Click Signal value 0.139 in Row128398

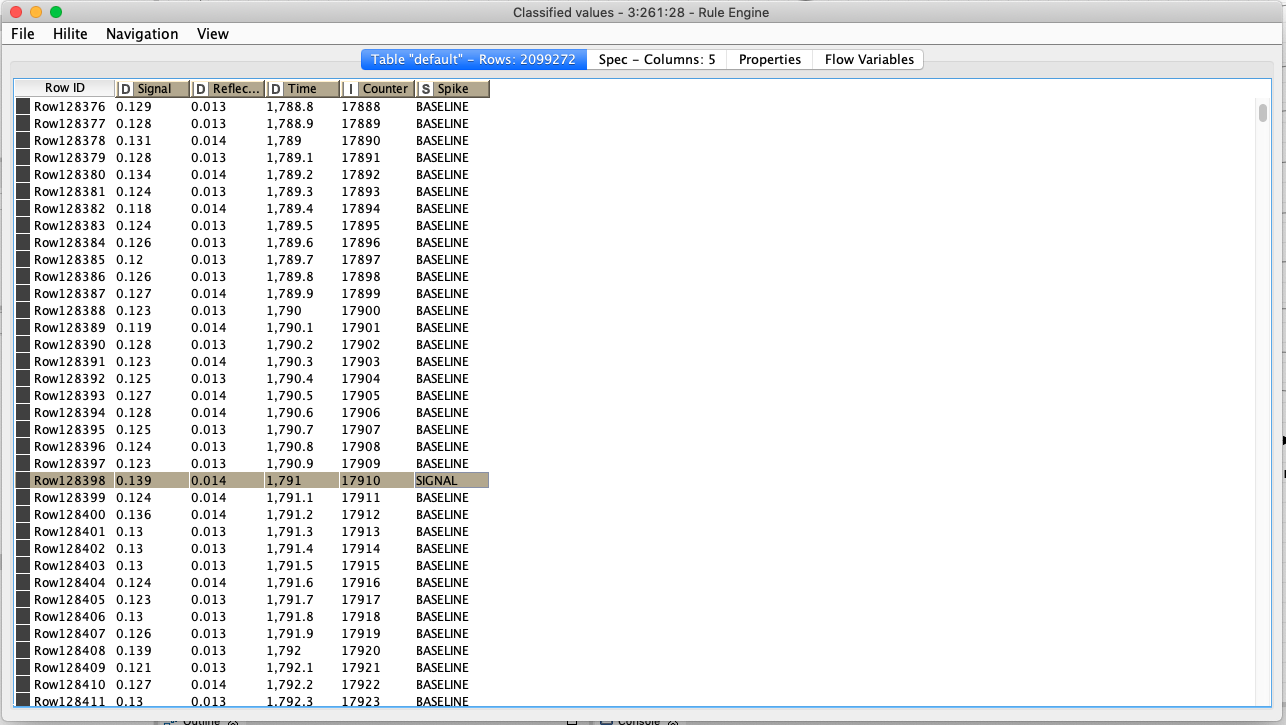134,480
